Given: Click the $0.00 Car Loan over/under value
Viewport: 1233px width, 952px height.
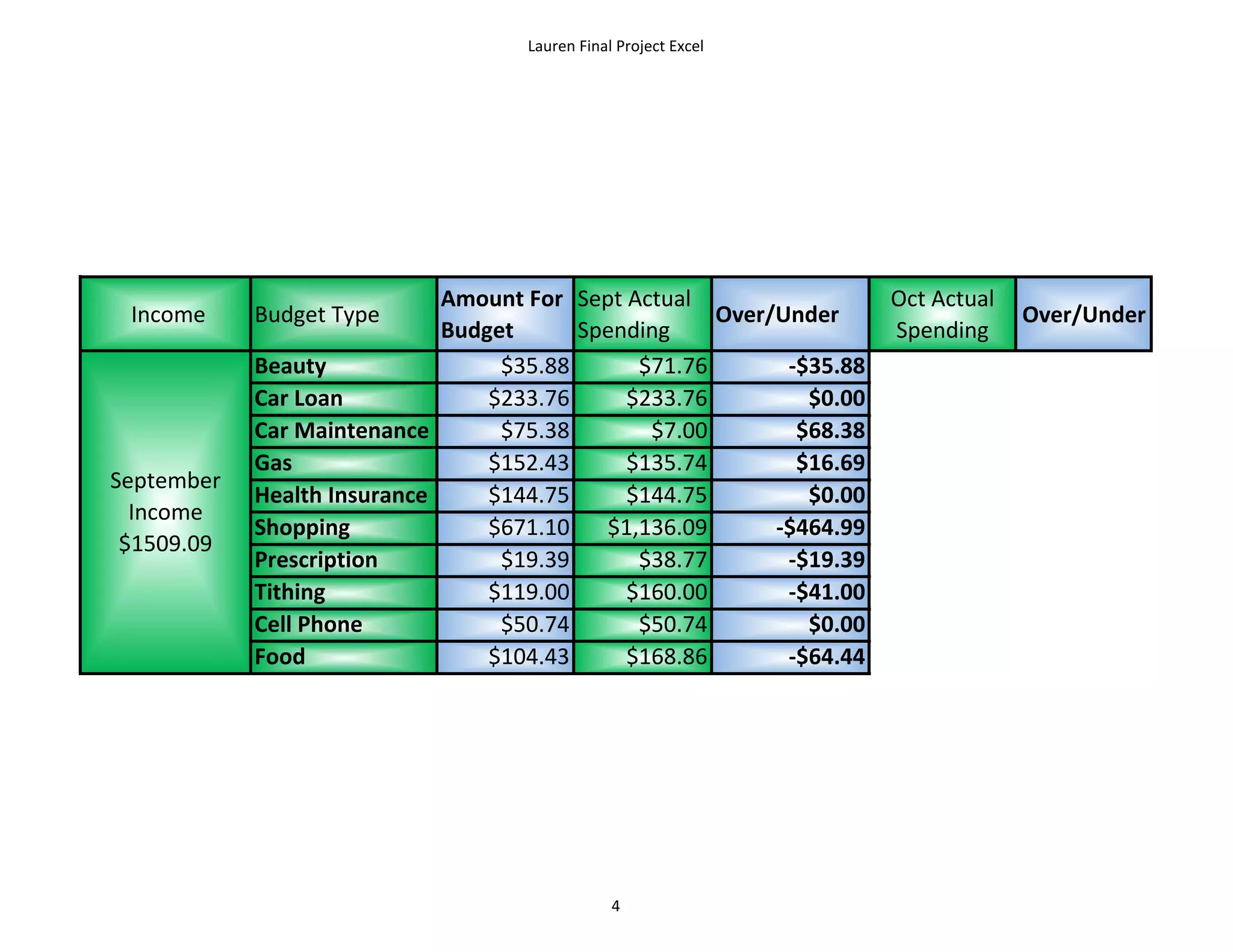Looking at the screenshot, I should pyautogui.click(x=790, y=399).
